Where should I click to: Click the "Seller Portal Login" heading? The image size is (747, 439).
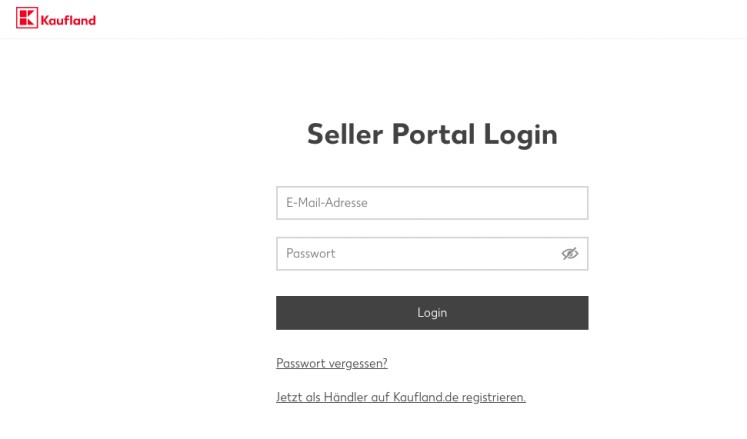[x=431, y=135]
